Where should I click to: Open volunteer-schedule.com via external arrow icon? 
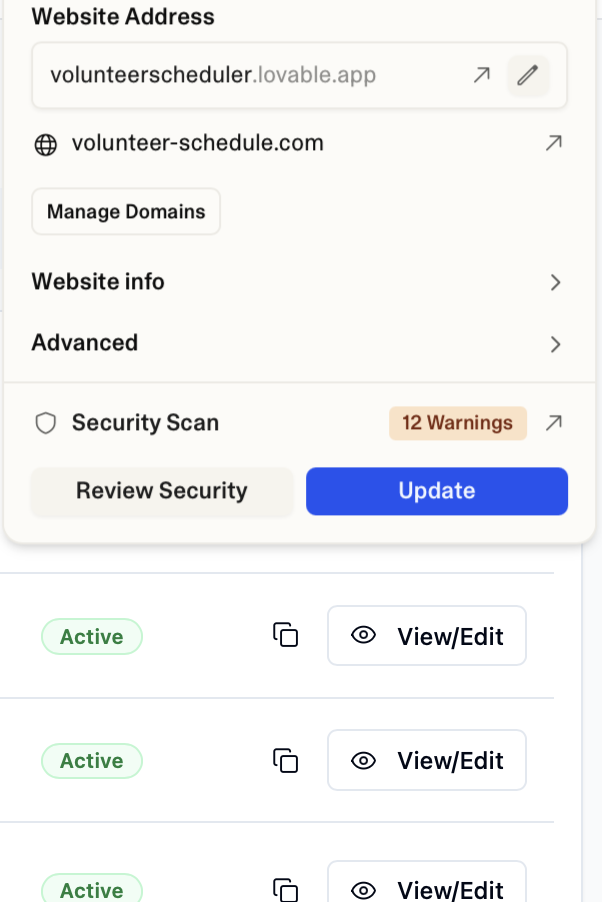553,144
